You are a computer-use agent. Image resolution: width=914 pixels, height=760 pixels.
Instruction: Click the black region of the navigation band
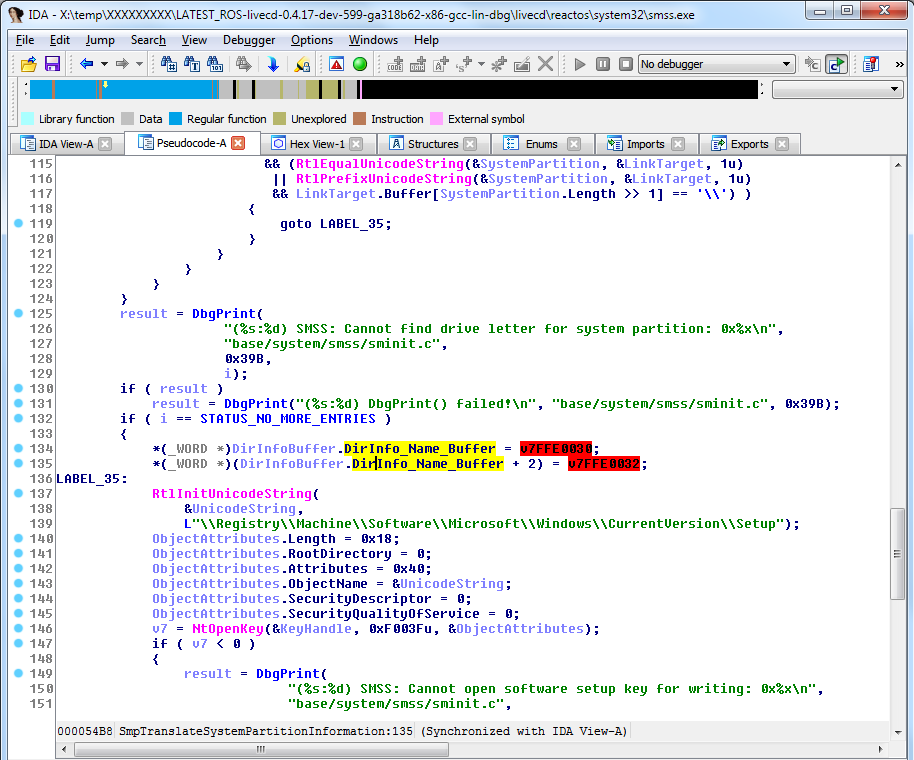point(560,89)
